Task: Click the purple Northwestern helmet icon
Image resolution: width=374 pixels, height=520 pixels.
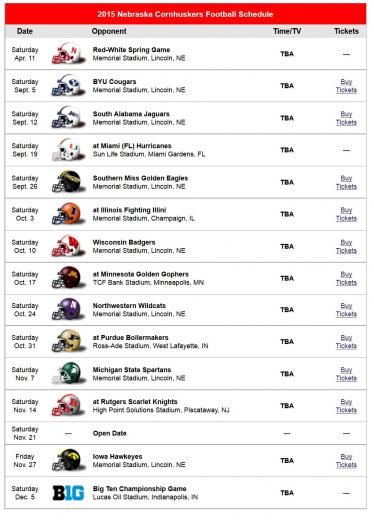Action: [x=67, y=309]
